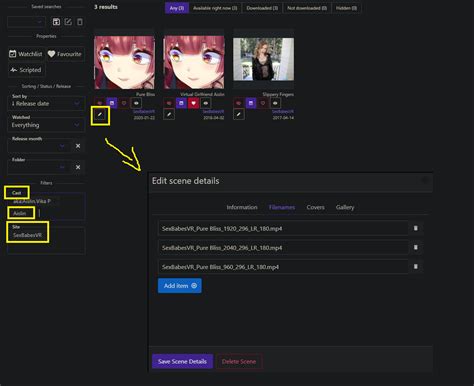Screen dimensions: 474x386
Task: Click the 'Pure Bliss' title text
Action: [x=145, y=94]
